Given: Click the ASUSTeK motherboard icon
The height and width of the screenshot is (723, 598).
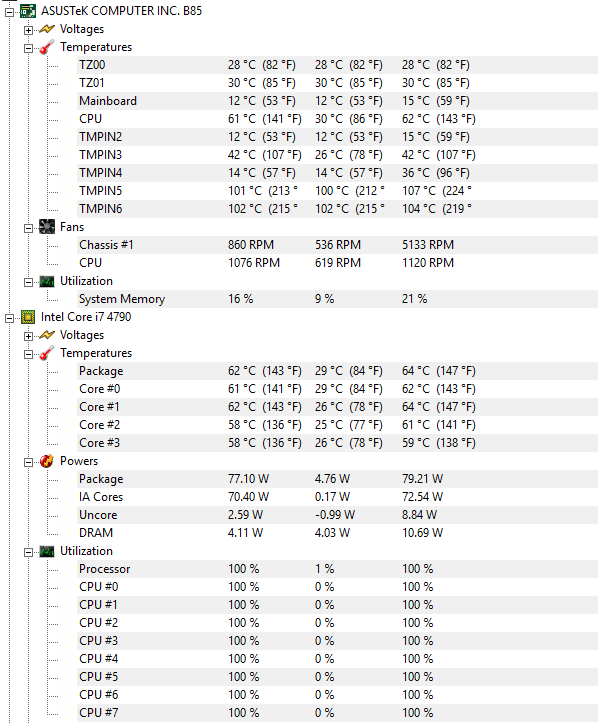Looking at the screenshot, I should 28,11.
